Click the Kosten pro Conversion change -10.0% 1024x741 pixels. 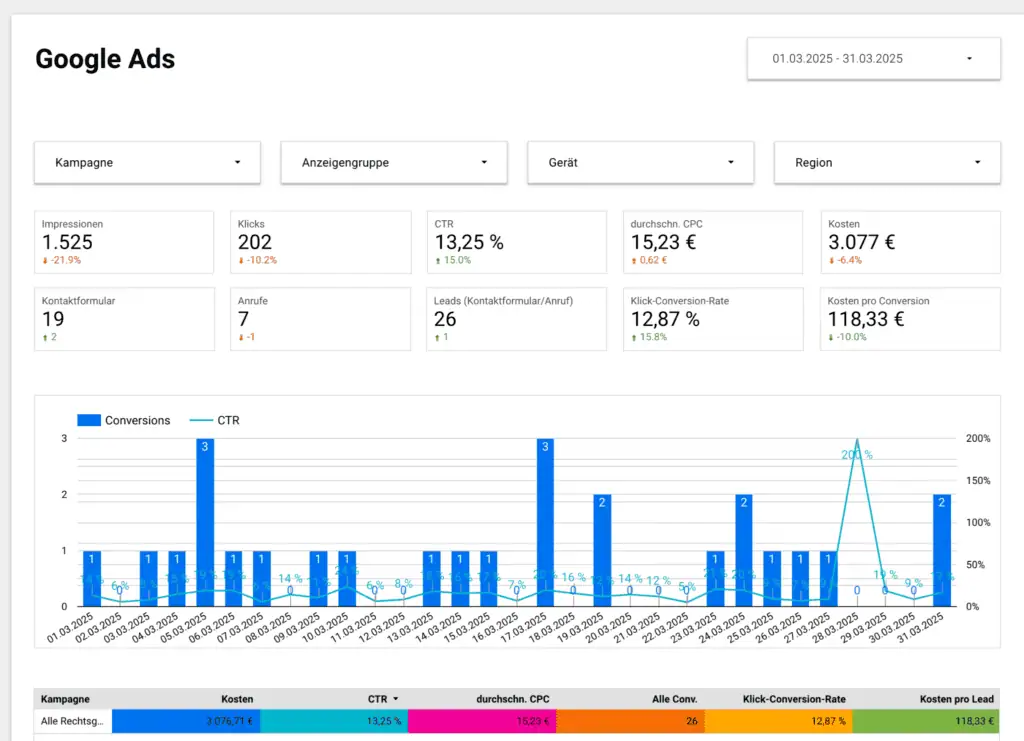(x=847, y=337)
